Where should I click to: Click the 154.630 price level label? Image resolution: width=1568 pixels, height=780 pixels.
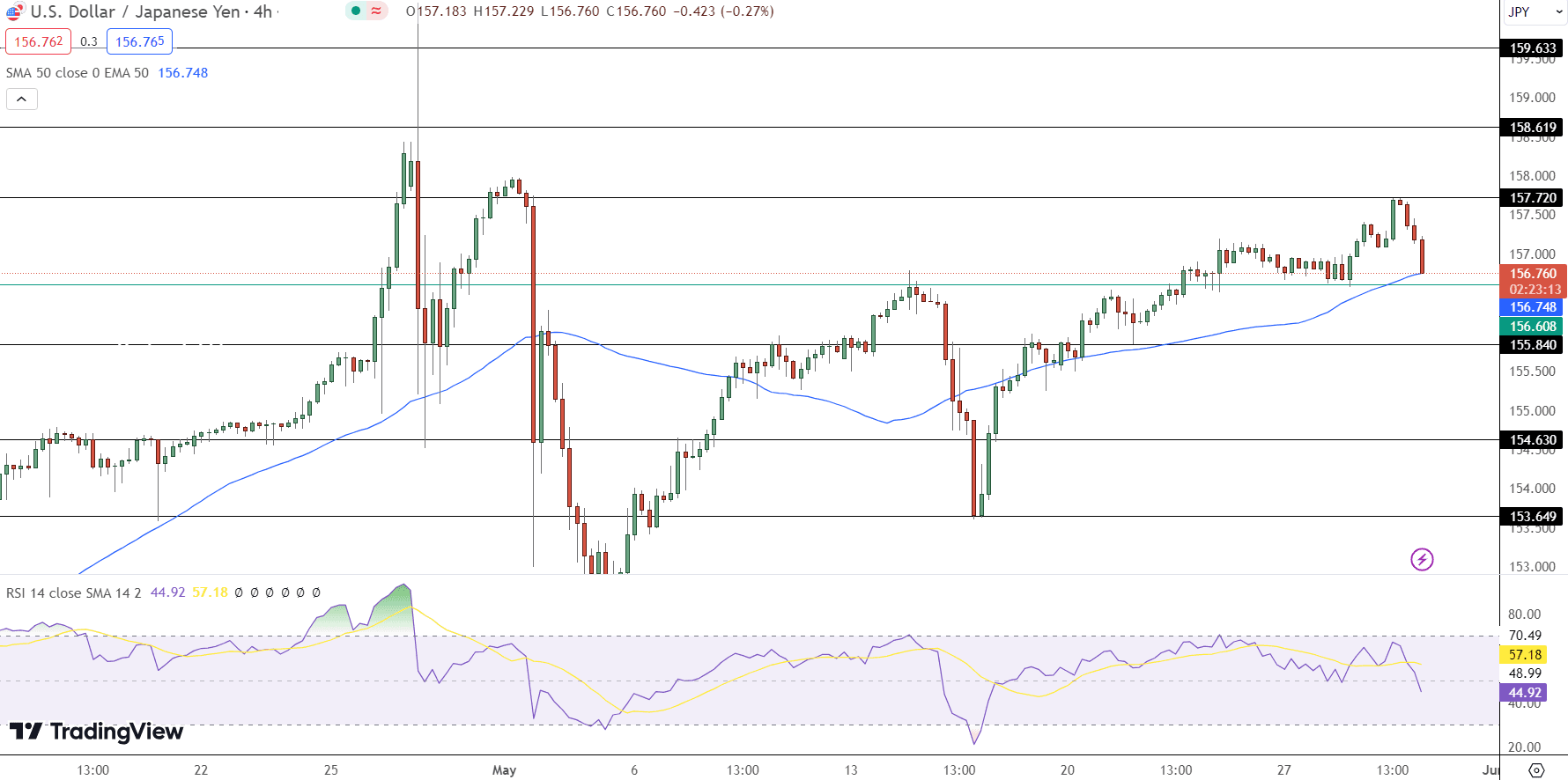(x=1533, y=440)
